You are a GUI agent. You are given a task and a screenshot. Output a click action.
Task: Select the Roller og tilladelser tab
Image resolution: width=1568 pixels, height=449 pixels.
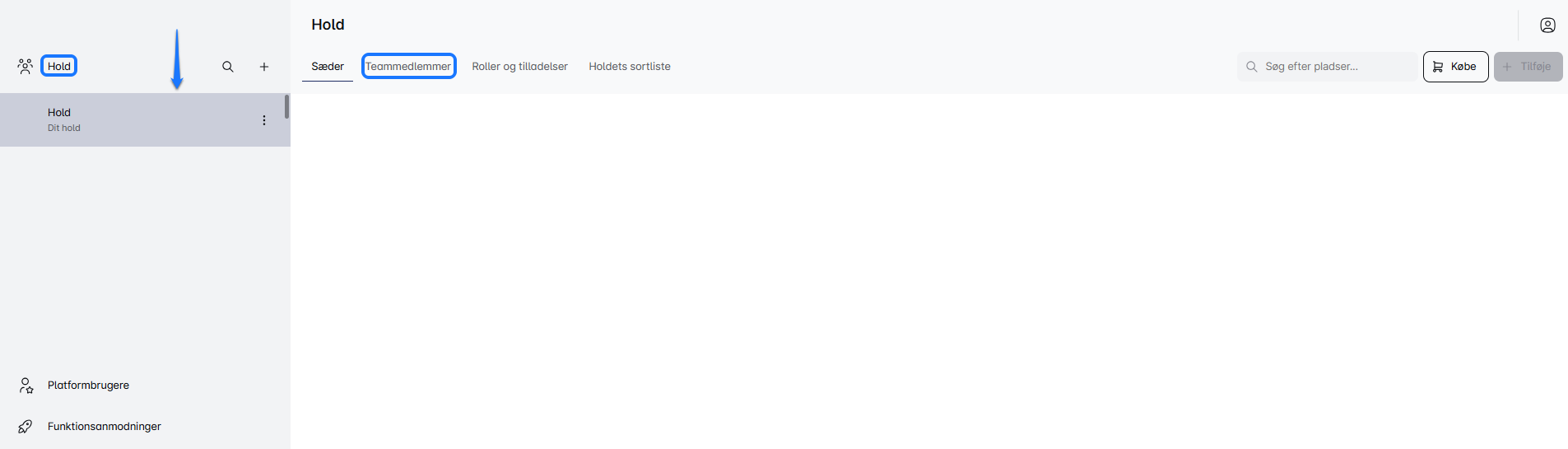point(519,67)
